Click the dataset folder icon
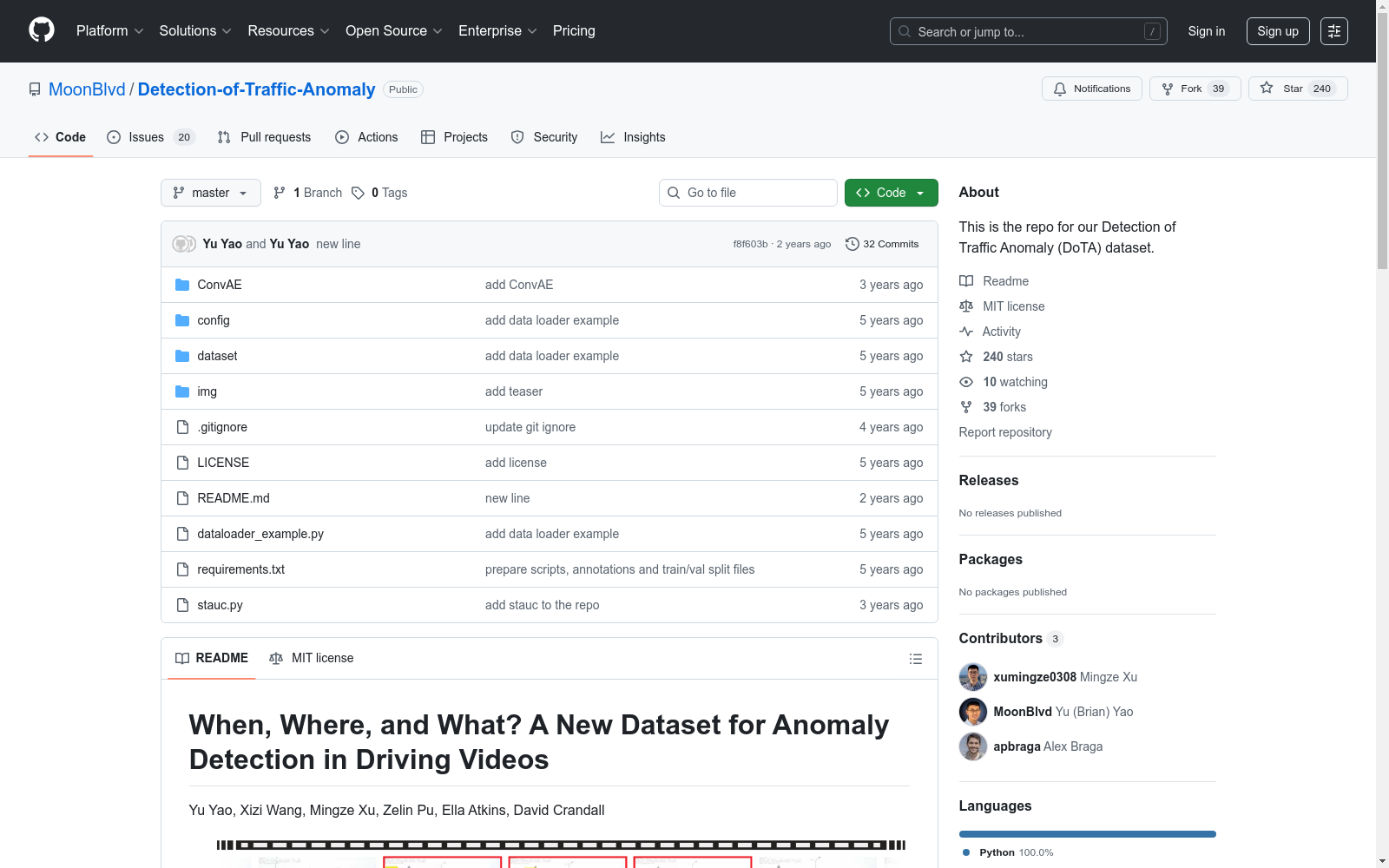The height and width of the screenshot is (868, 1389). point(182,356)
